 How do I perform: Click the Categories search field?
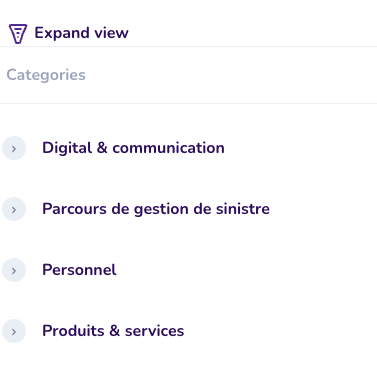188,75
